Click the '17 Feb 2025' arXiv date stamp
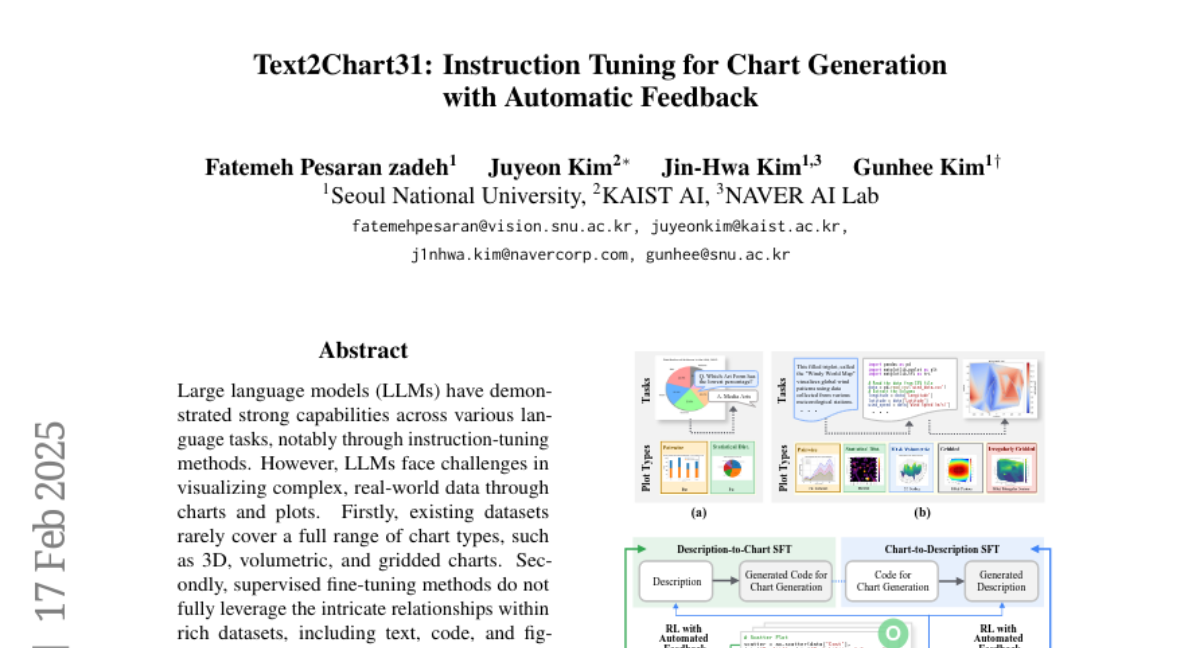Image resolution: width=1200 pixels, height=648 pixels. (50, 520)
